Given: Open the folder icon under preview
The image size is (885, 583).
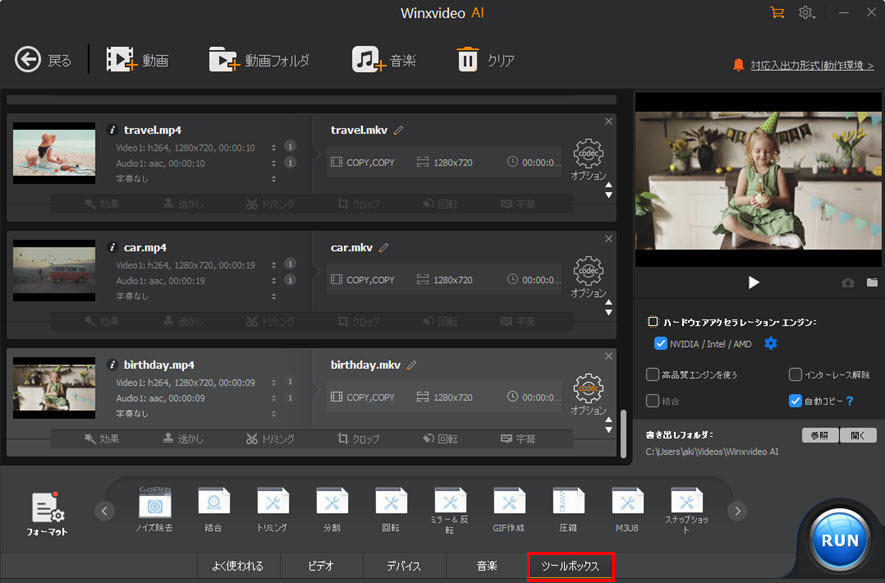Looking at the screenshot, I should click(x=872, y=282).
